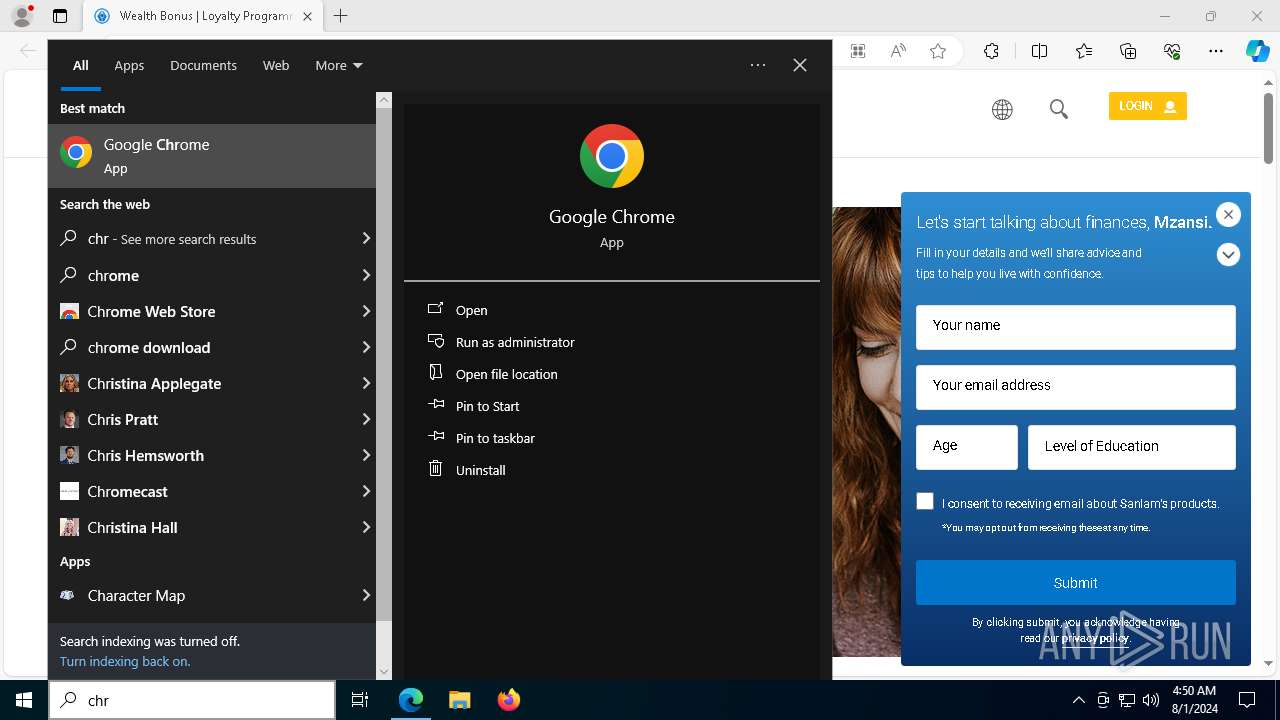Uninstall Google Chrome
Image resolution: width=1280 pixels, height=720 pixels.
coord(480,470)
